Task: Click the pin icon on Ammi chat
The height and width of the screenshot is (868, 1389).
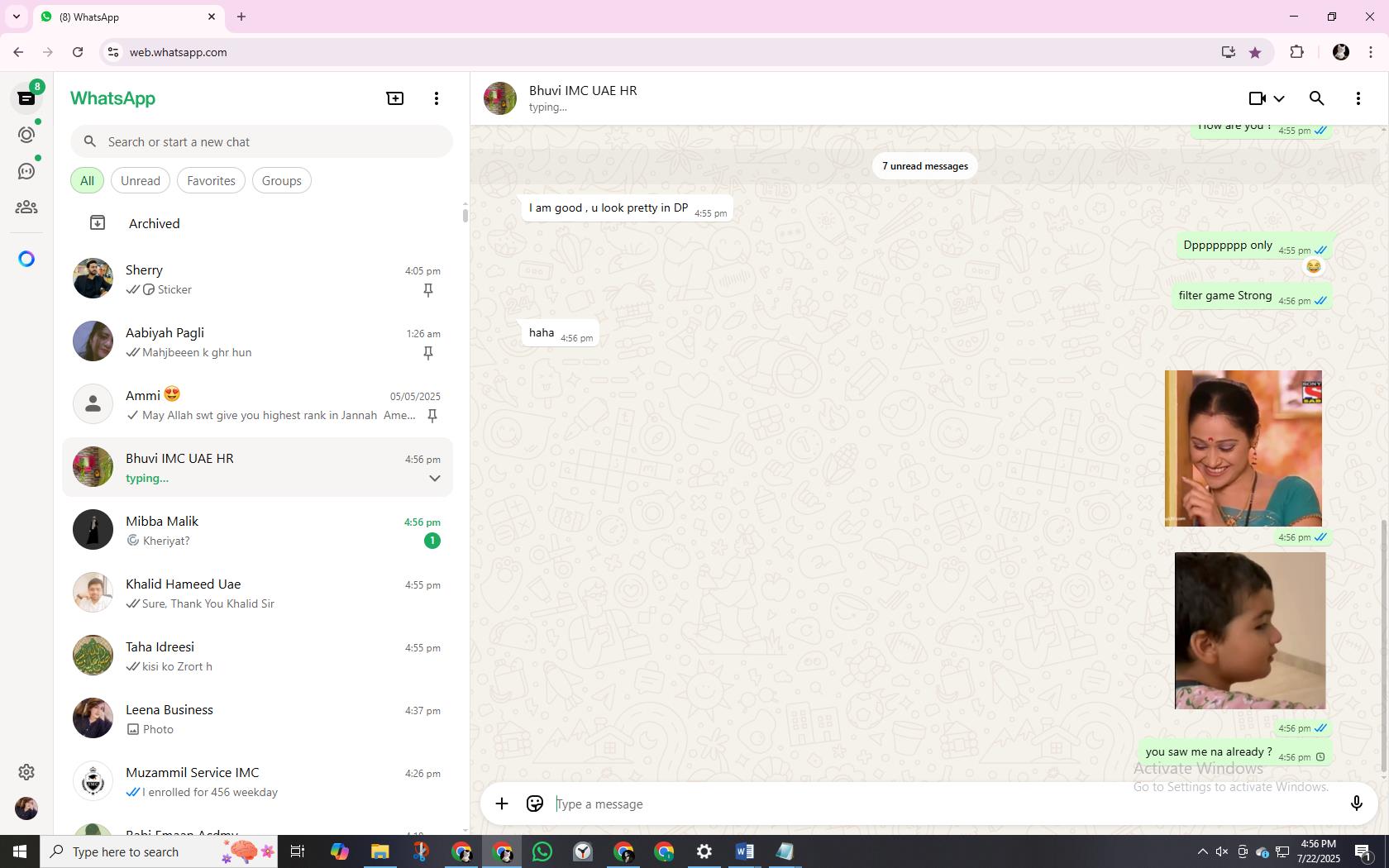Action: point(432,416)
